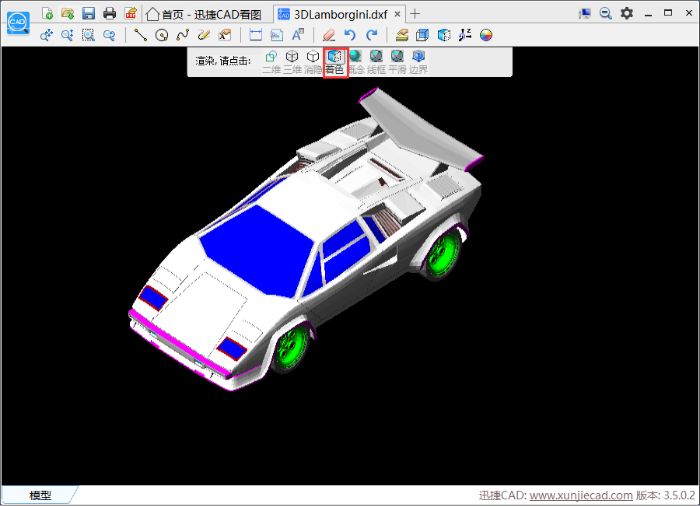700x506 pixels.
Task: Open the 模型 model layout tab
Action: 40,495
